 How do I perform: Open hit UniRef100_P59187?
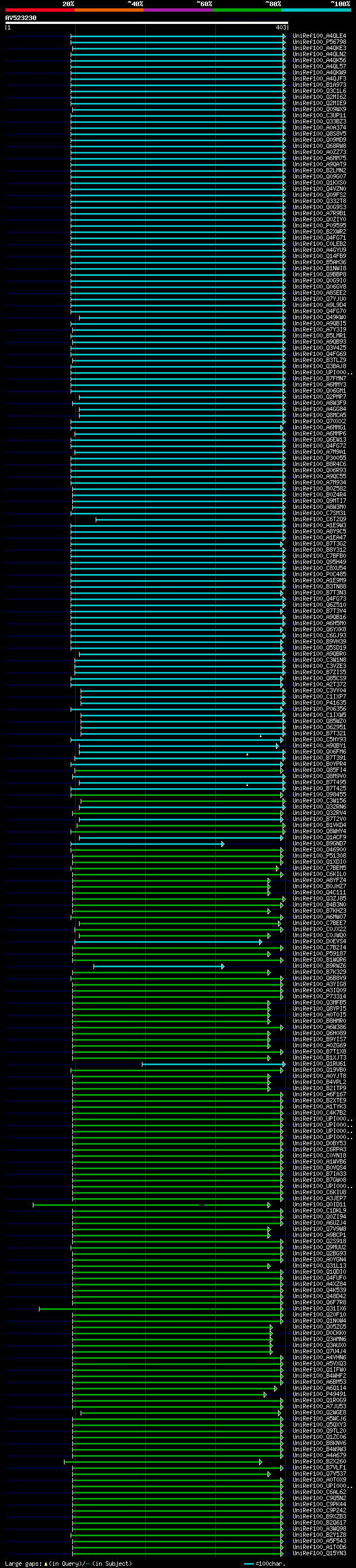click(x=319, y=954)
